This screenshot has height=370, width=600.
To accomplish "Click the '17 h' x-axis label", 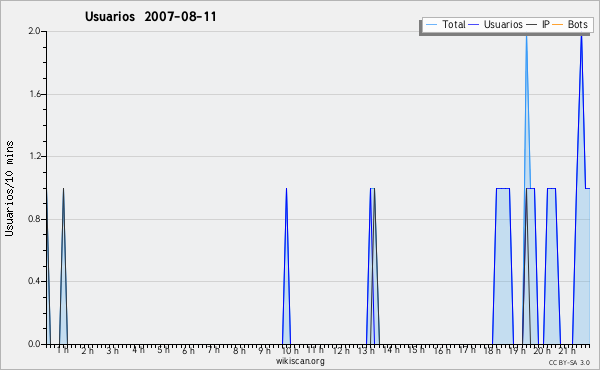I will tap(467, 350).
